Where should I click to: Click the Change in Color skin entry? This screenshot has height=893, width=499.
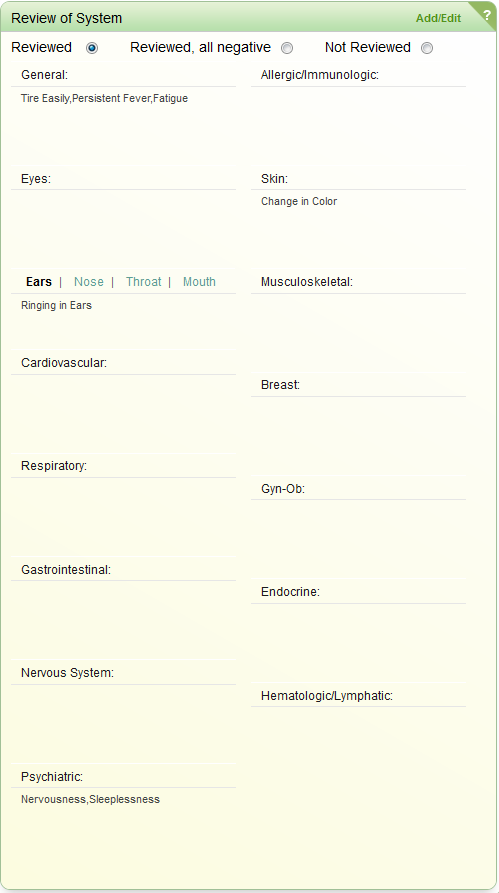(299, 202)
